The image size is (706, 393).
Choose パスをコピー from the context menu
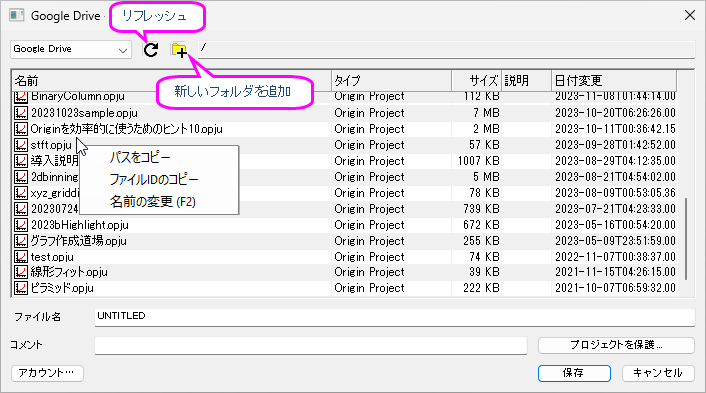tap(140, 157)
